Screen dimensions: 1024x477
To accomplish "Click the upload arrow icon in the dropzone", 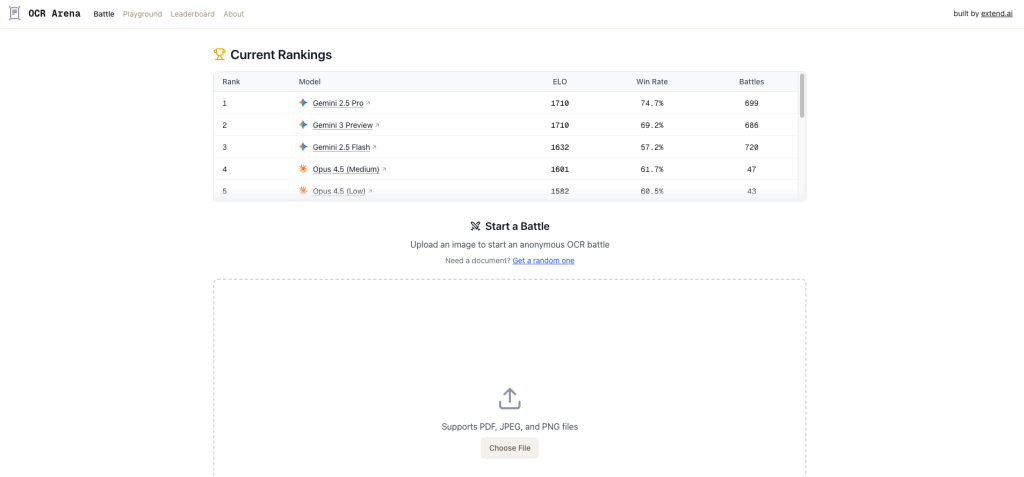I will 510,398.
